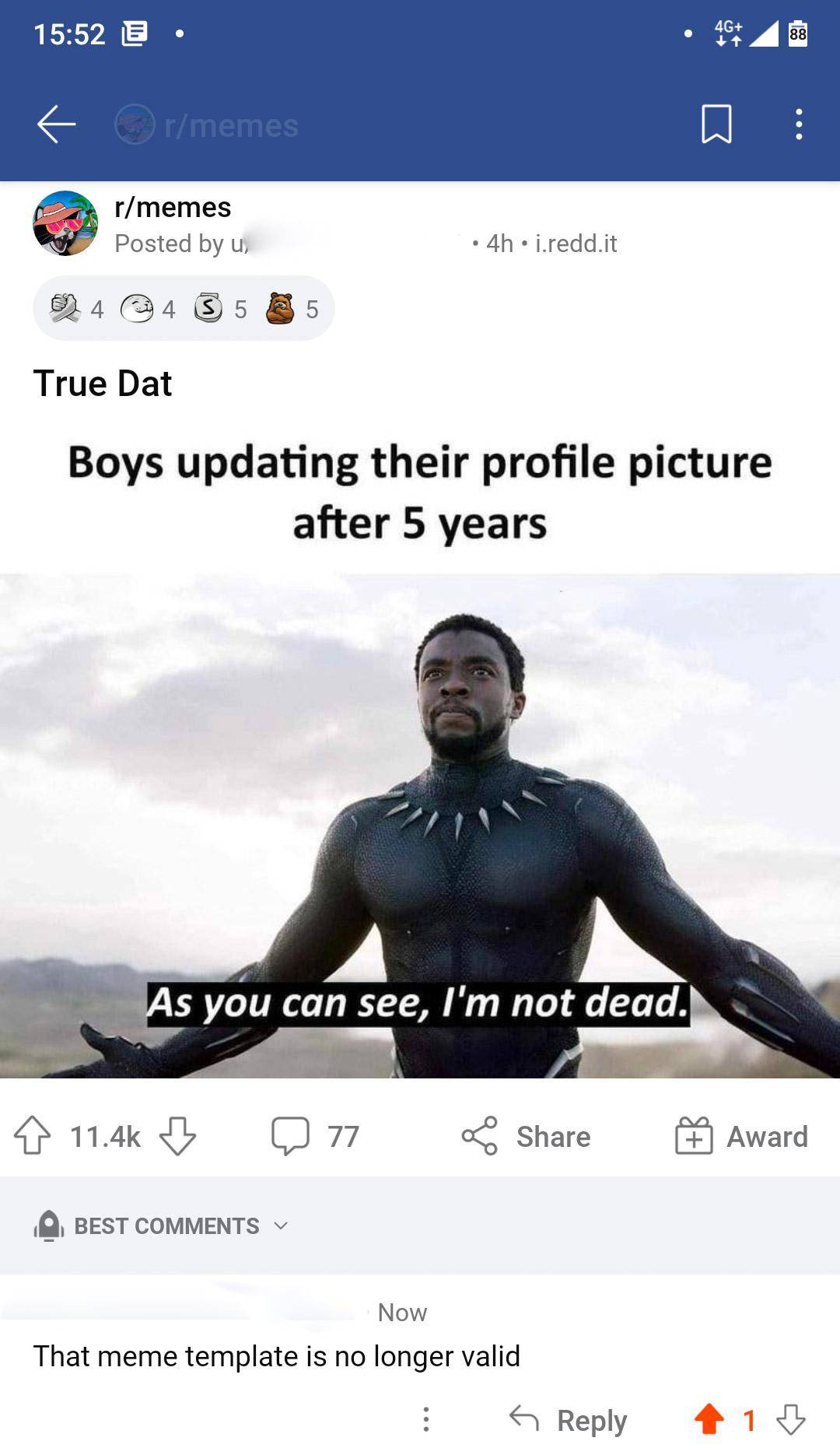Open the i.redd.it source link
Viewport: 840px width, 1455px height.
coord(576,244)
